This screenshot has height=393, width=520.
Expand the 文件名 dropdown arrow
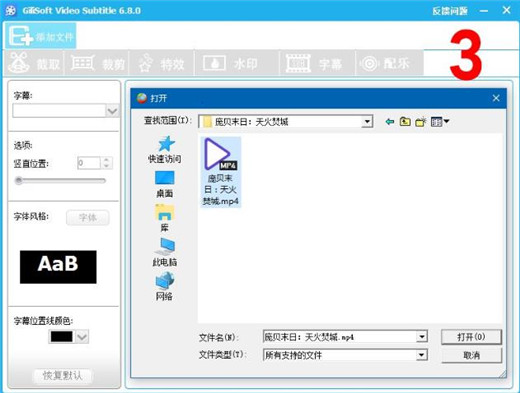click(x=422, y=337)
